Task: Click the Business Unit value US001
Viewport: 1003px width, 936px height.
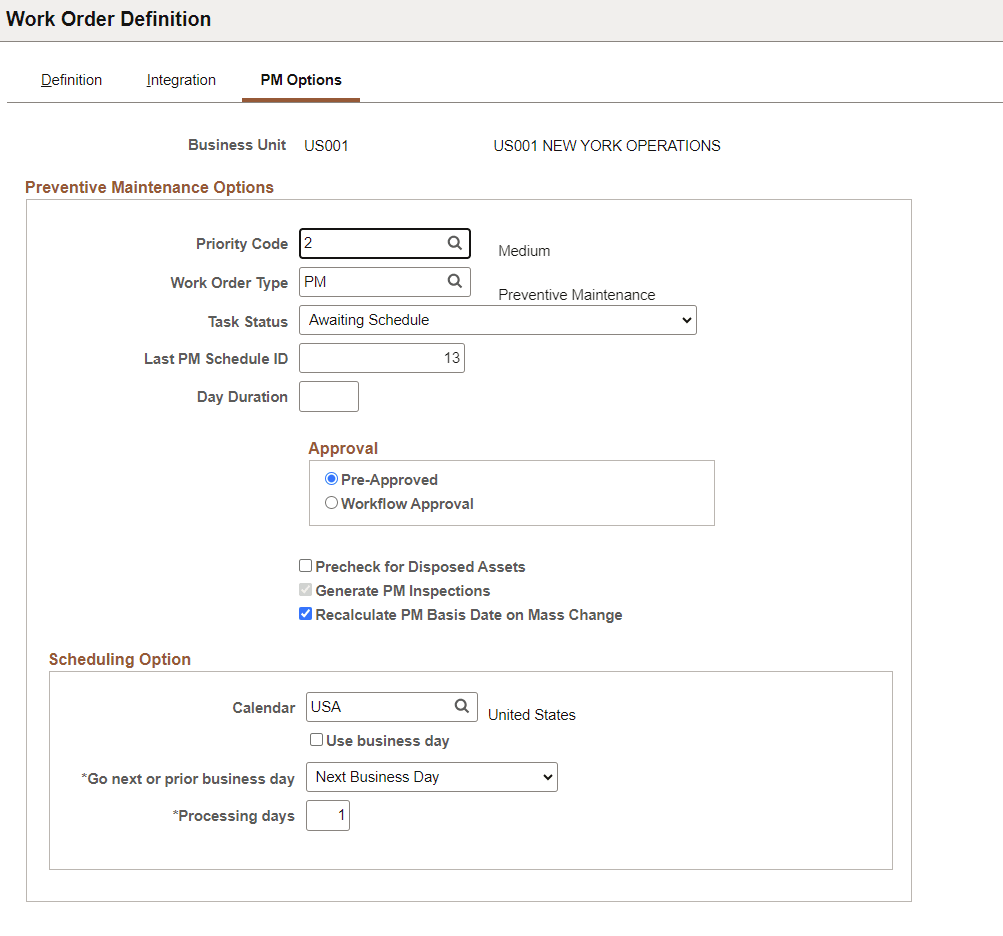Action: (325, 145)
